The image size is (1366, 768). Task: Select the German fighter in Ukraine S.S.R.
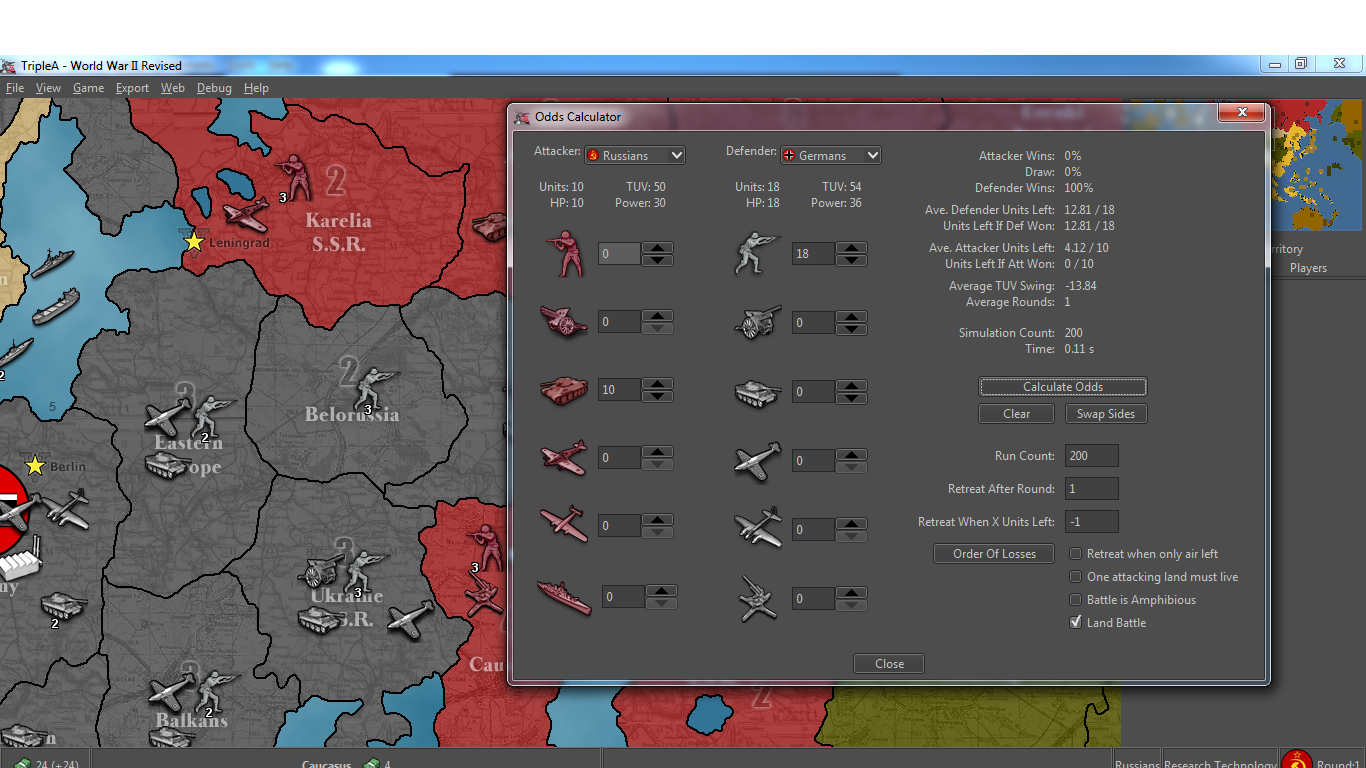(410, 619)
